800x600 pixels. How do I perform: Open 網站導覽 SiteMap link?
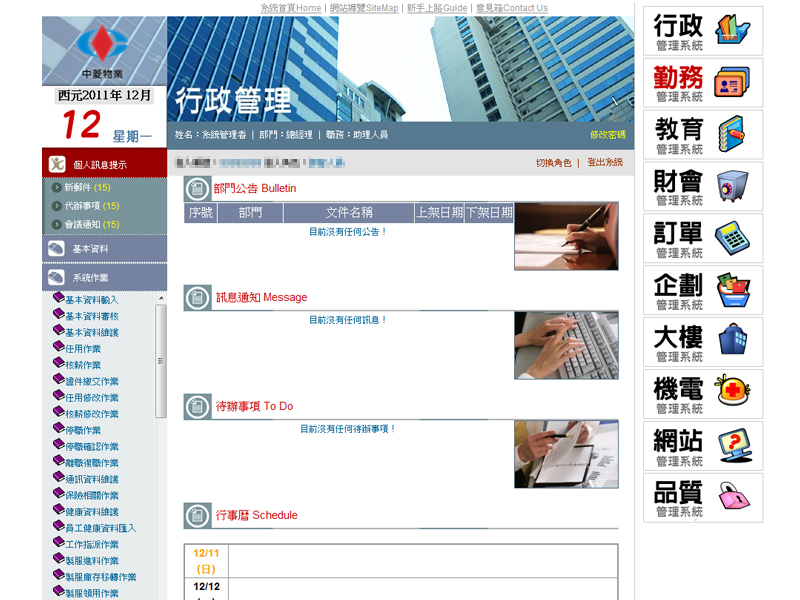364,8
